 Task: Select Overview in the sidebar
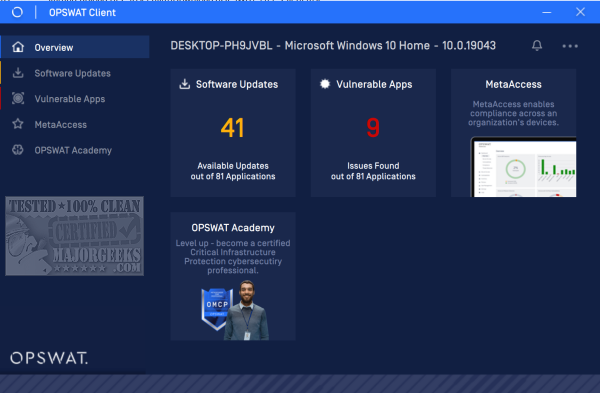(x=75, y=47)
